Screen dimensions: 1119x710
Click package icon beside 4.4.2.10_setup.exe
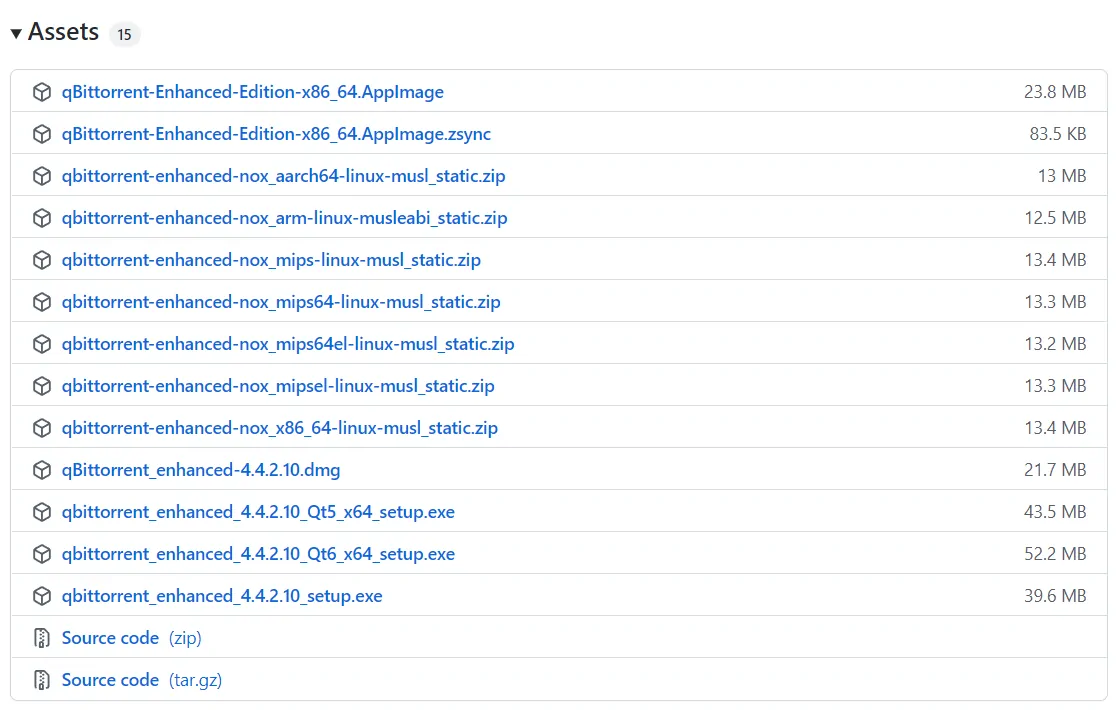(42, 597)
